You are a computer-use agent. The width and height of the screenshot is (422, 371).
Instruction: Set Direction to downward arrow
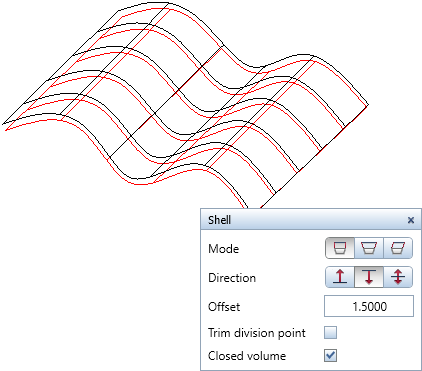point(369,277)
